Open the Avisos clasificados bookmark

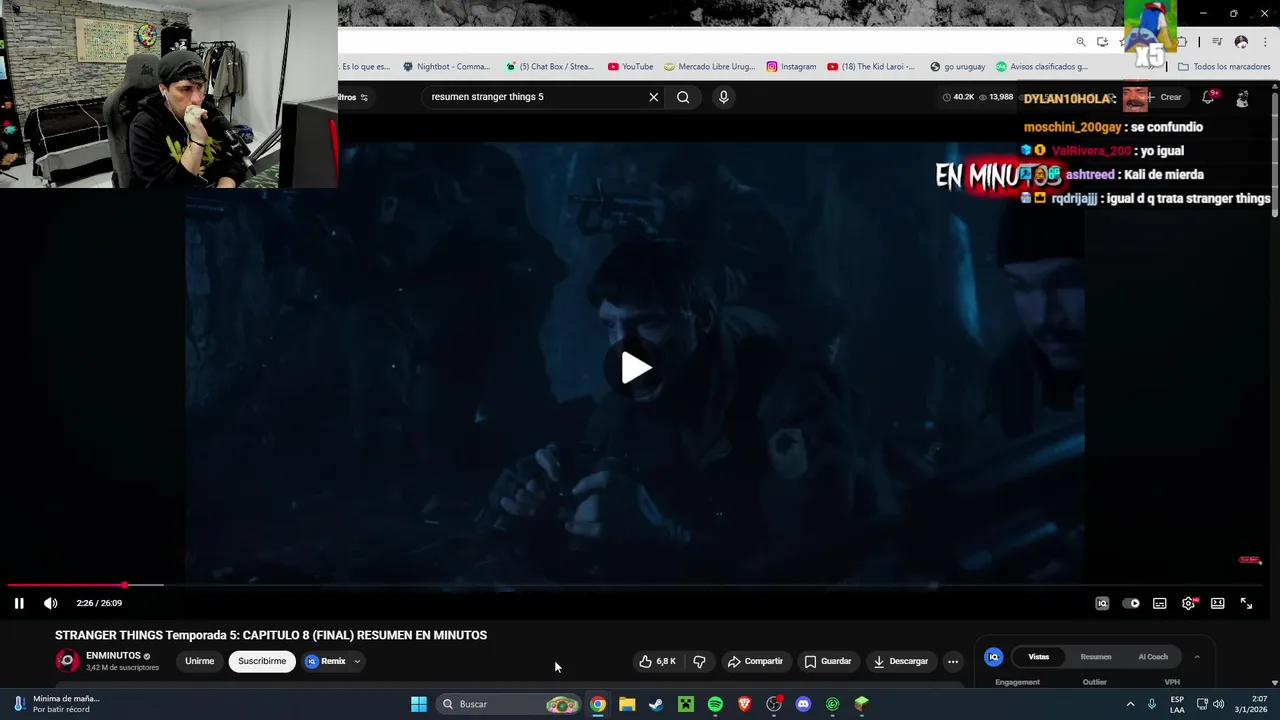coord(1041,67)
